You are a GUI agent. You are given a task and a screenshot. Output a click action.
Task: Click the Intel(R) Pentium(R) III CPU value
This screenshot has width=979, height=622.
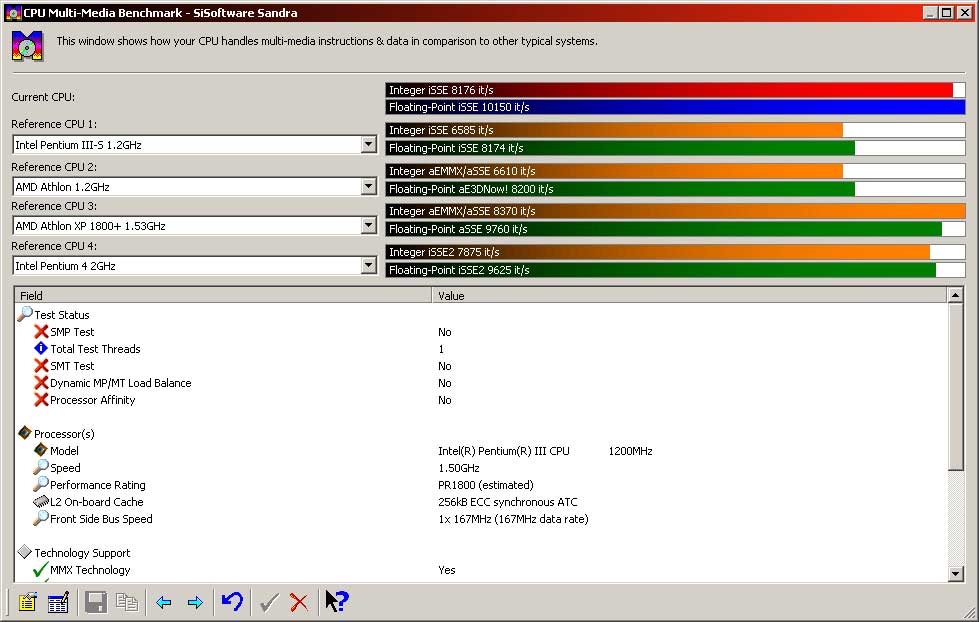click(x=545, y=451)
